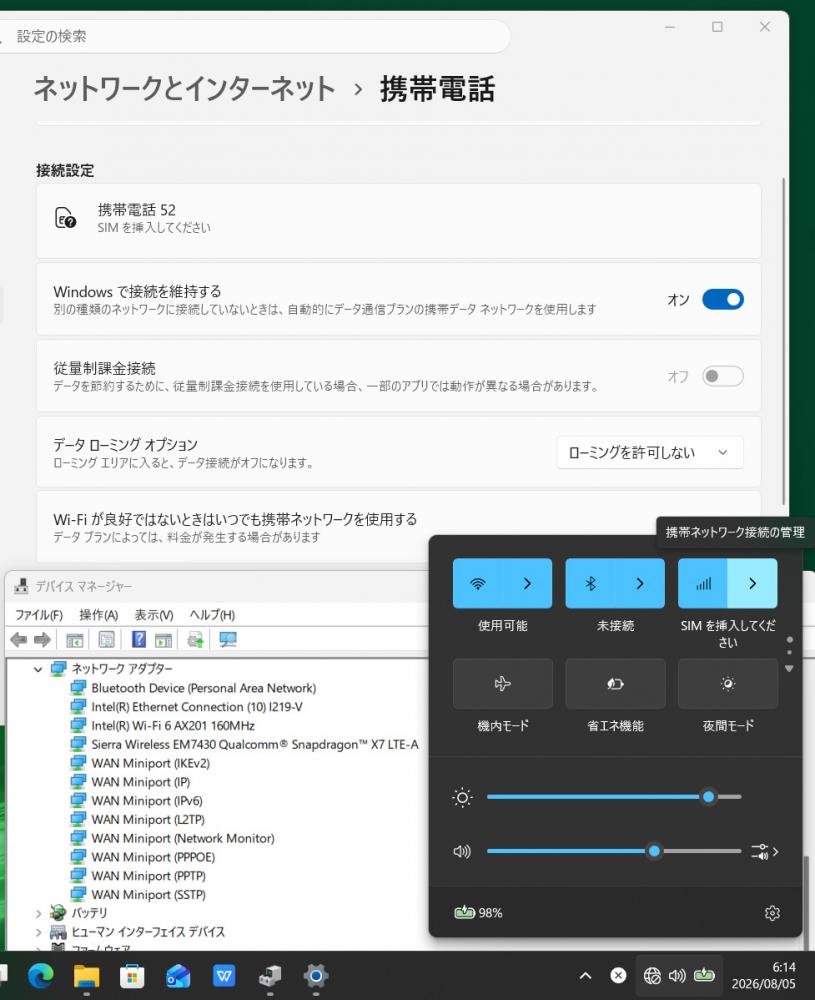Click the battery 98% indicator
Screen dimensions: 815x1000
point(478,913)
